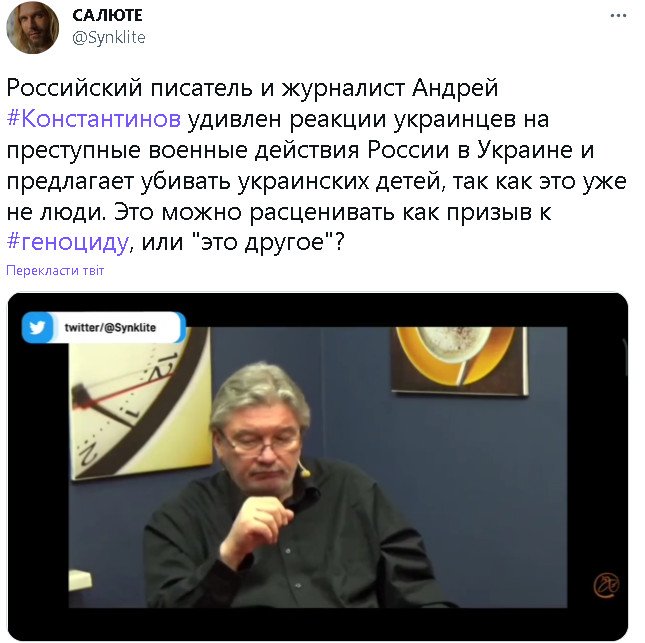Follow the #Константинов hashtag link
This screenshot has width=645, height=643.
[94, 119]
